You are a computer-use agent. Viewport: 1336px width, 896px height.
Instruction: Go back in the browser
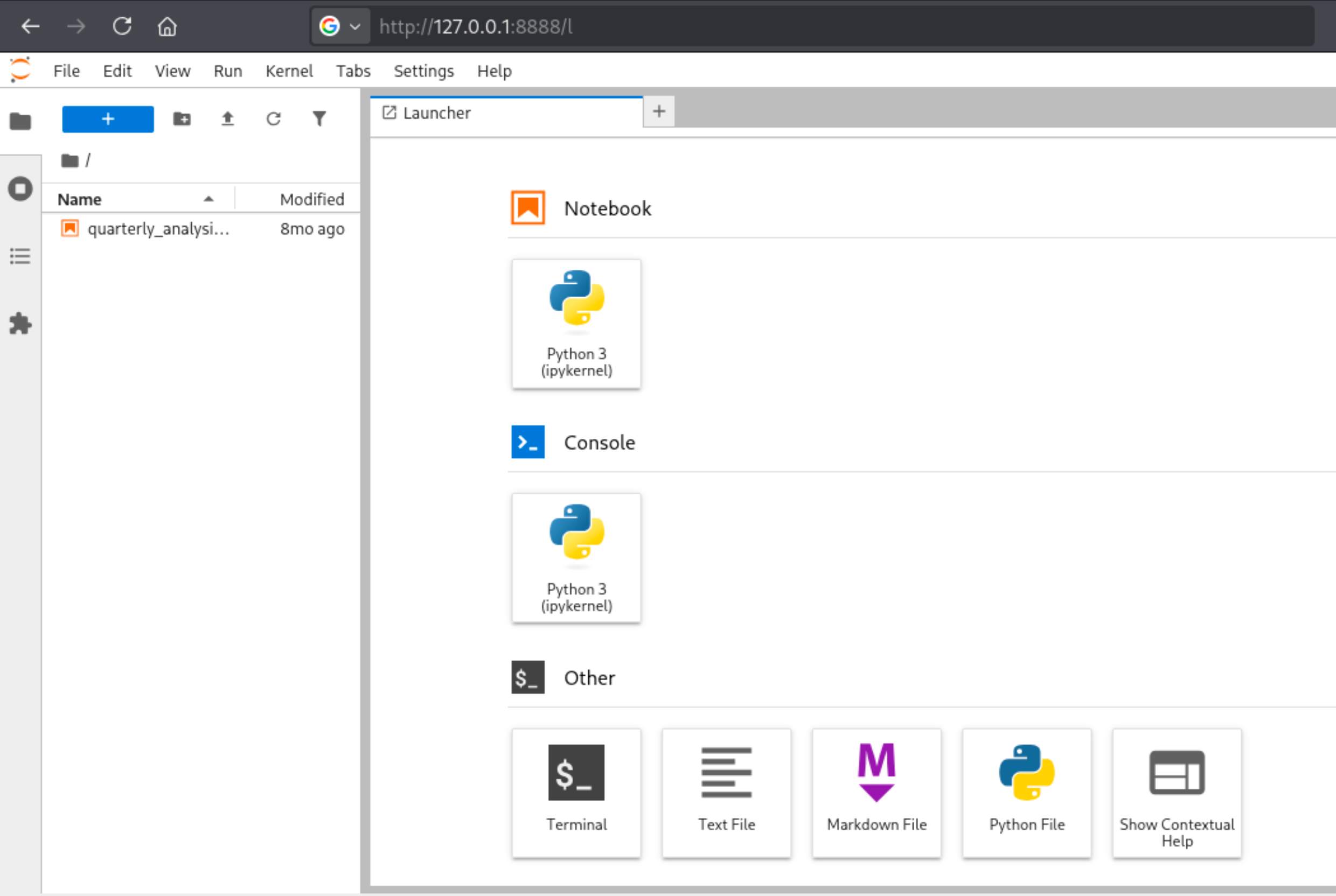[30, 26]
